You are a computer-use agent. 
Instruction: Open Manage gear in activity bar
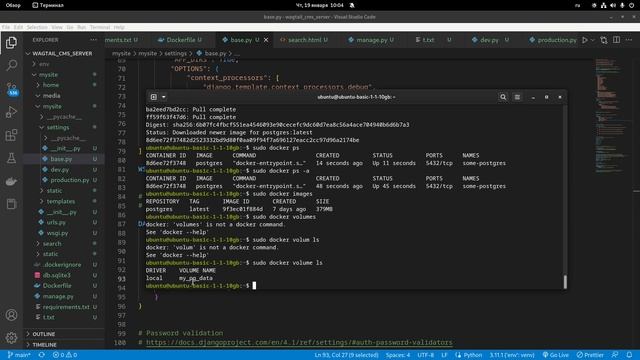coord(11,338)
